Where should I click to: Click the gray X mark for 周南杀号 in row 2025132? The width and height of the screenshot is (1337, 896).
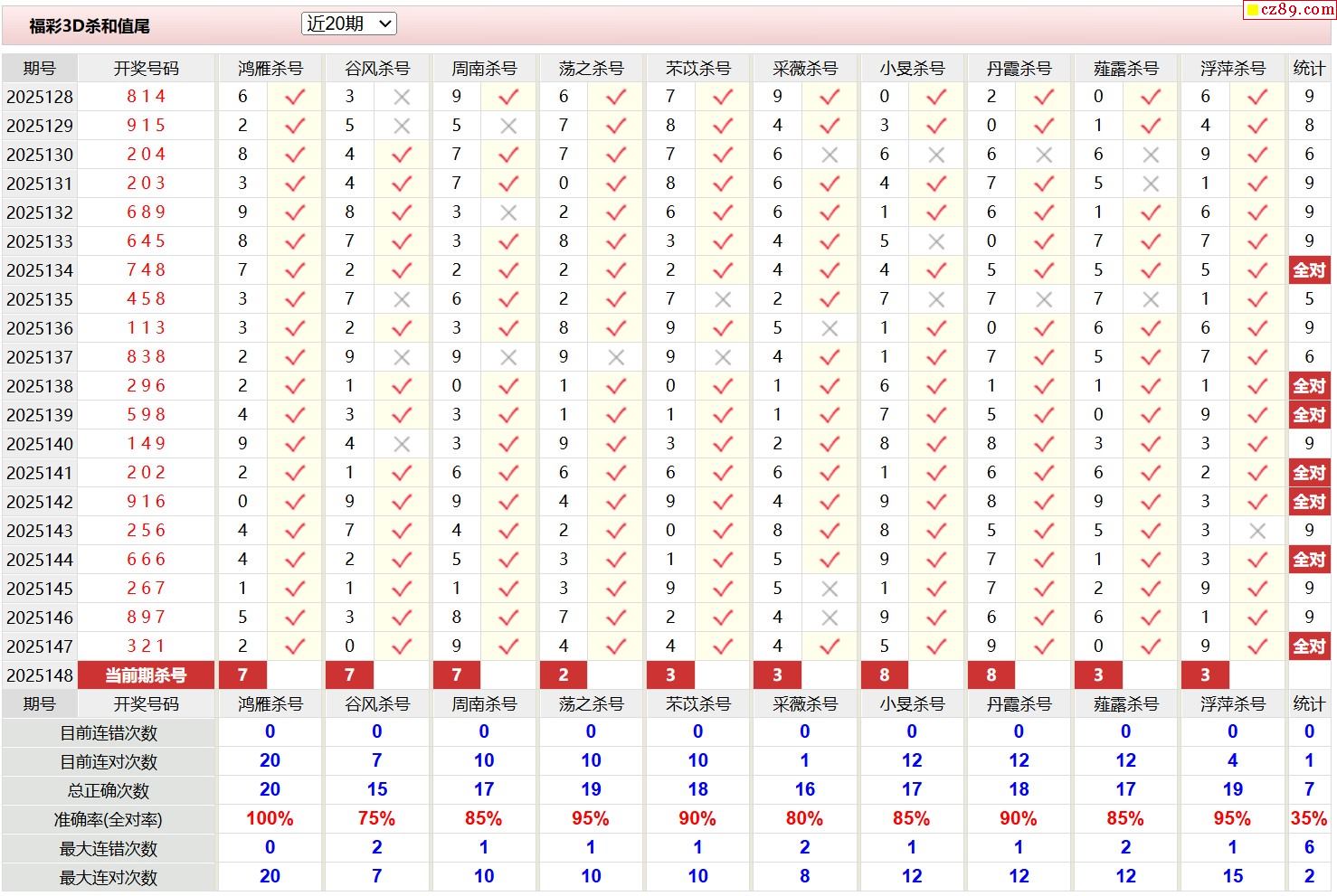click(508, 212)
